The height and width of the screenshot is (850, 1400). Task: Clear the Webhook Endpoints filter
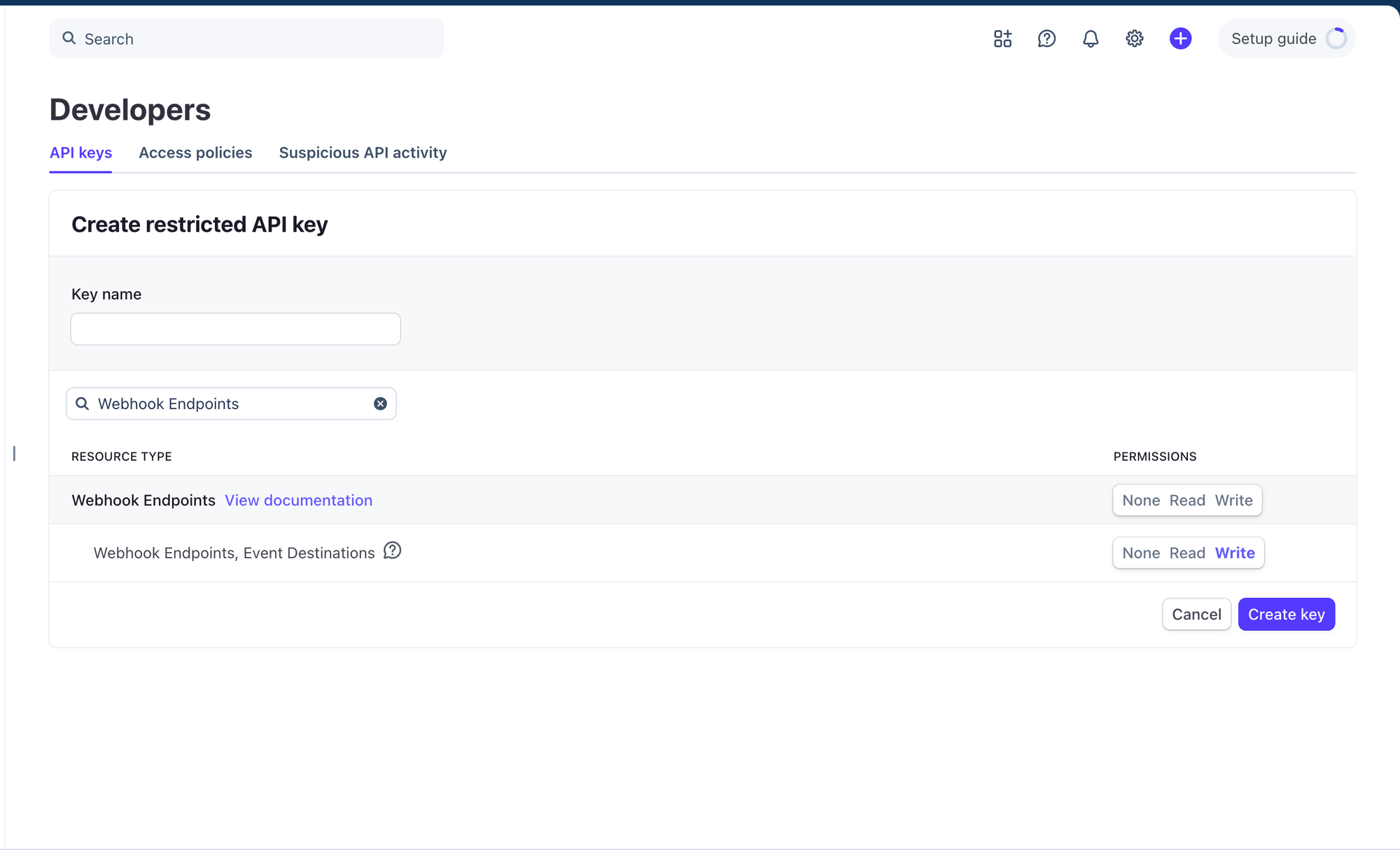click(x=380, y=403)
